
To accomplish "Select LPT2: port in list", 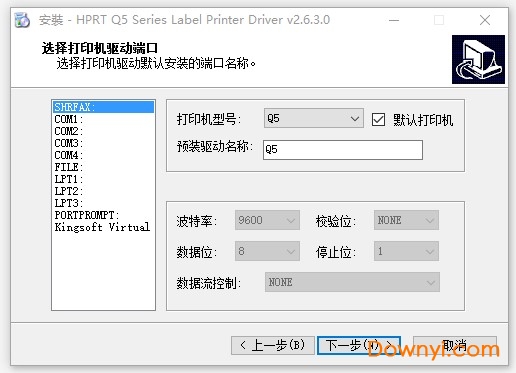I will 103,191.
